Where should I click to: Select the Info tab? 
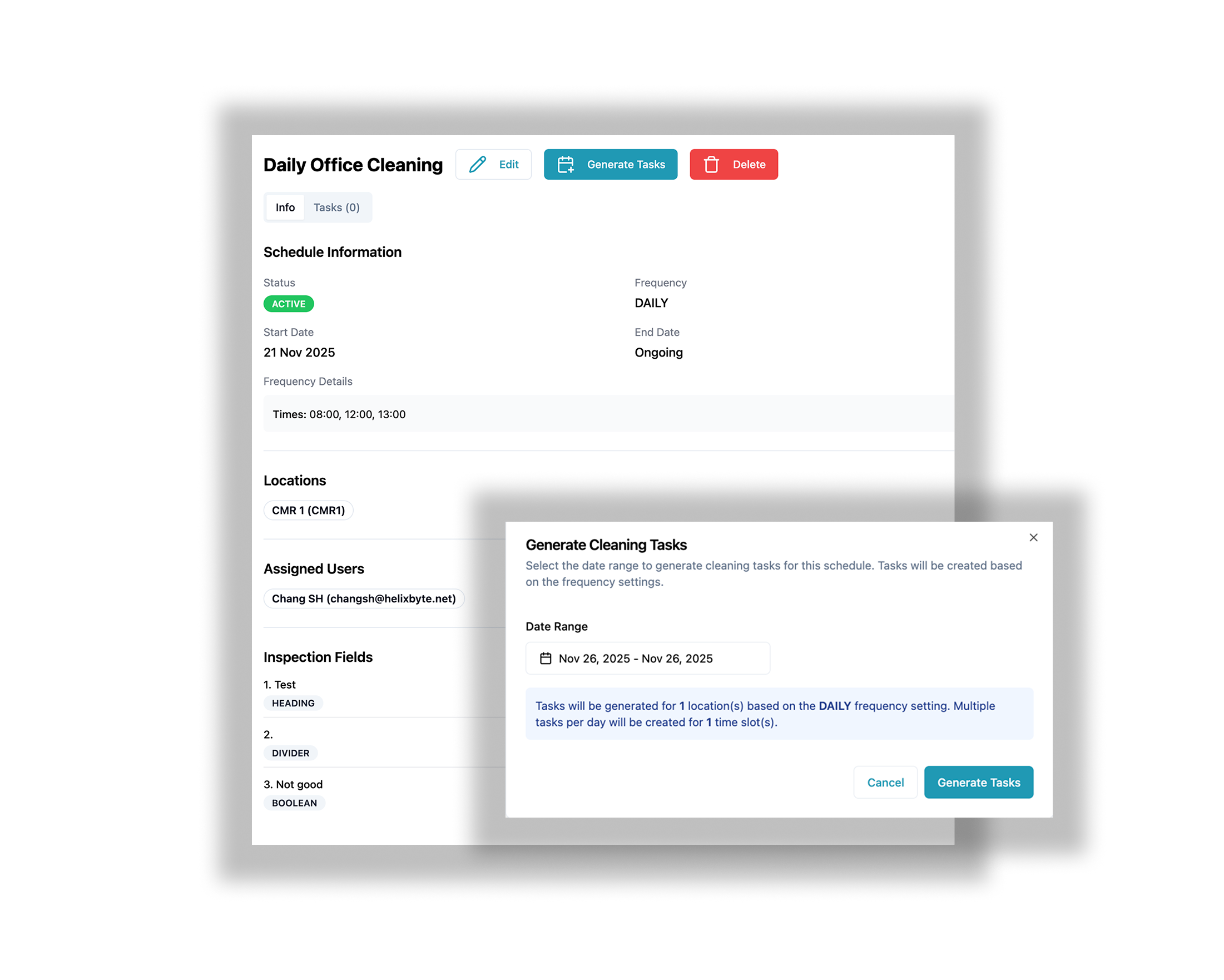click(x=284, y=207)
